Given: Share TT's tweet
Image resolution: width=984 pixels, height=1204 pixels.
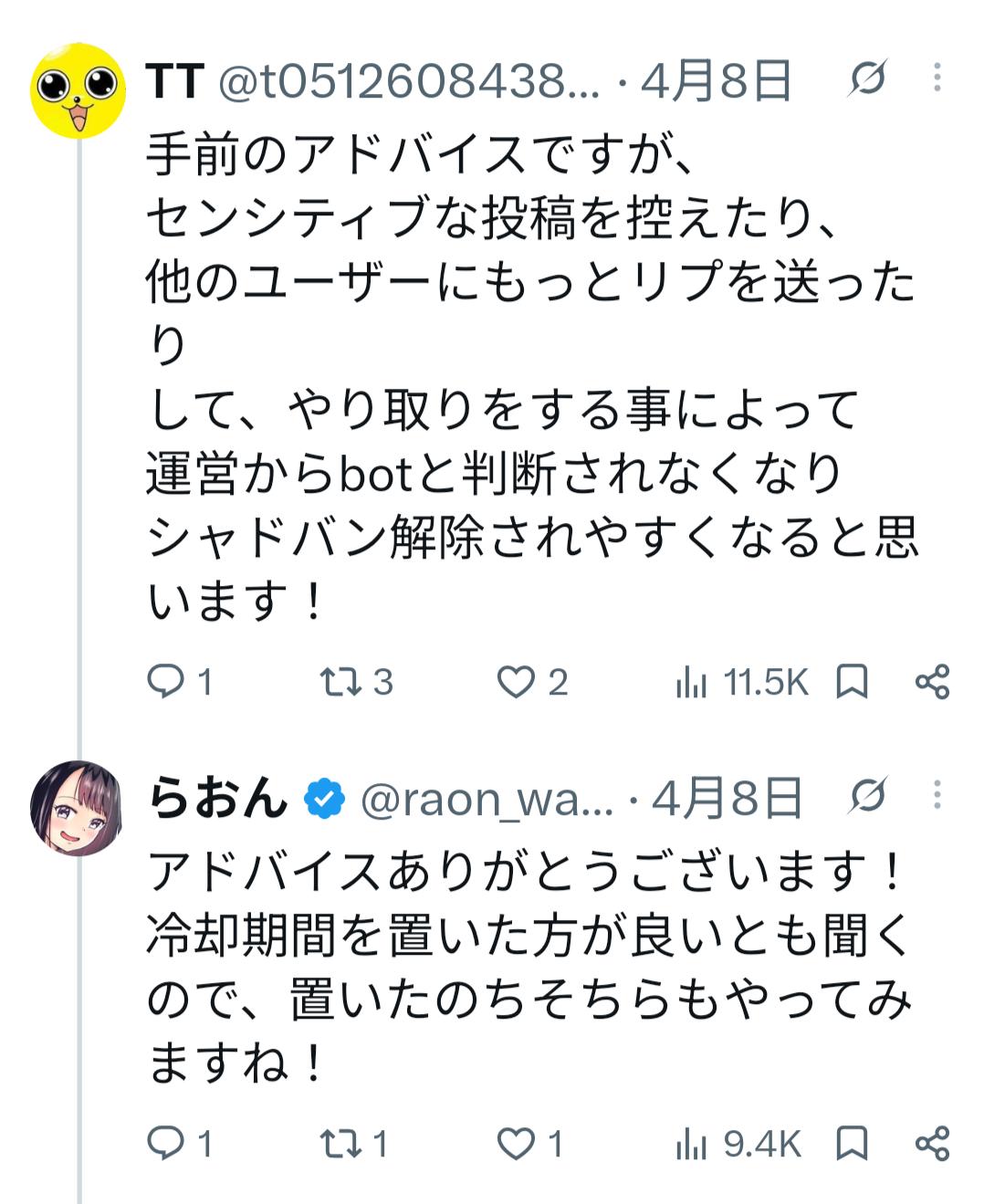Looking at the screenshot, I should (x=933, y=681).
